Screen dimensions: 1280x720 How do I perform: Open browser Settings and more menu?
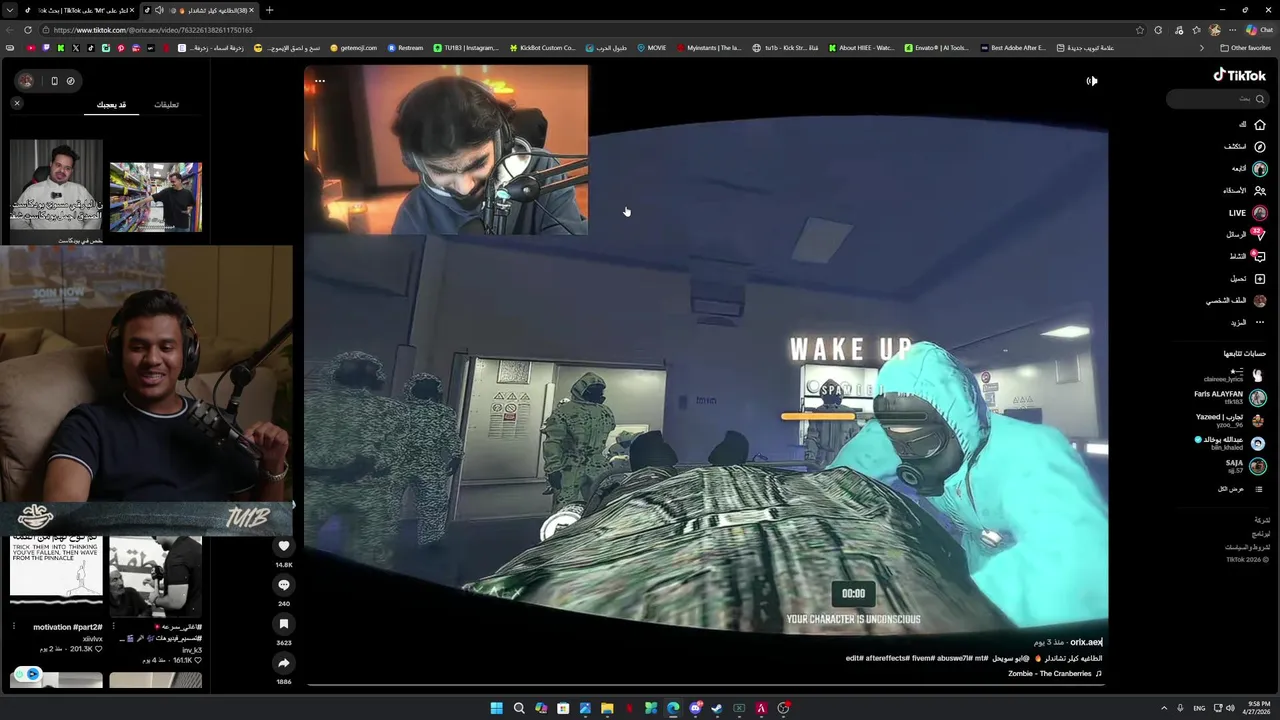click(x=1232, y=30)
